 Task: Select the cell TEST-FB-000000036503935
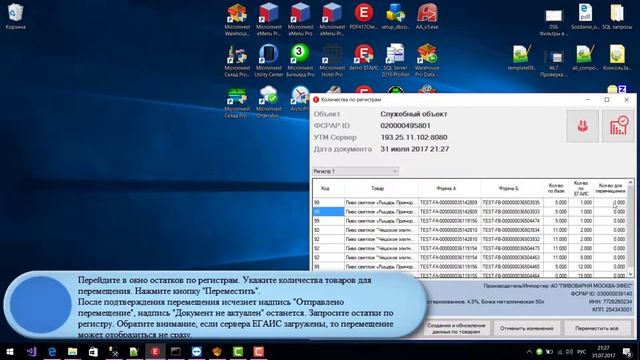coord(511,202)
